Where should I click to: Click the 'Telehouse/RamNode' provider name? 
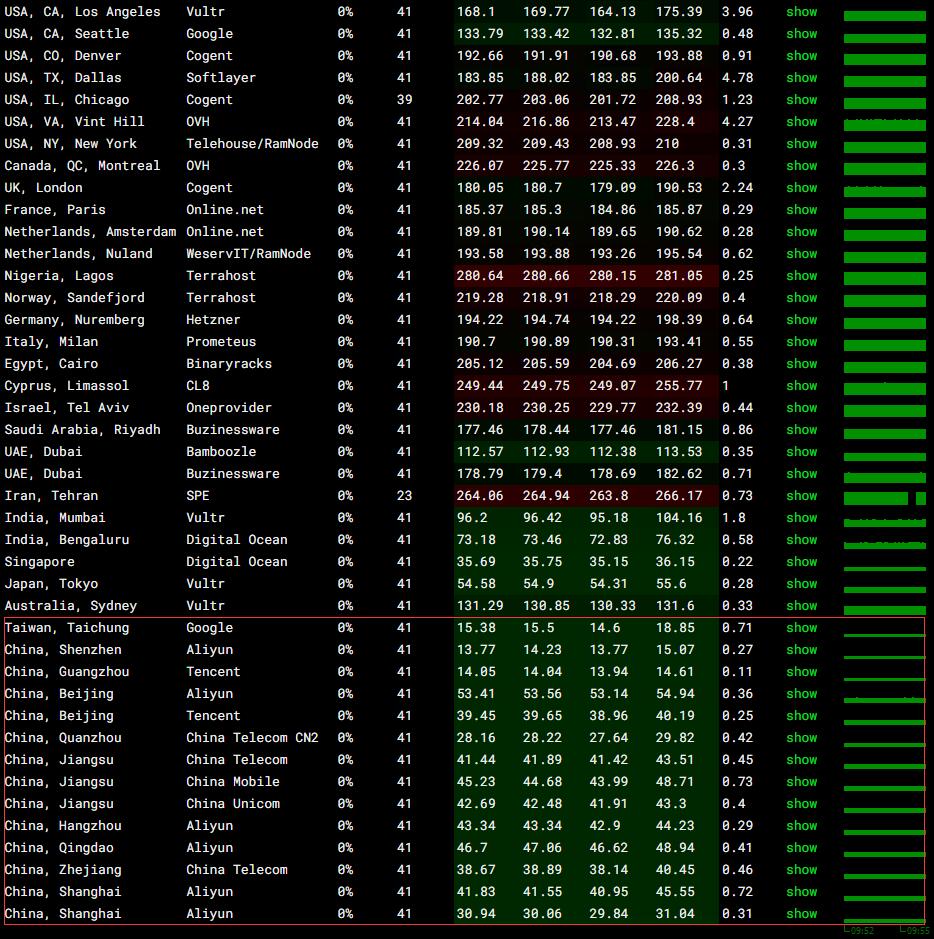(x=252, y=144)
